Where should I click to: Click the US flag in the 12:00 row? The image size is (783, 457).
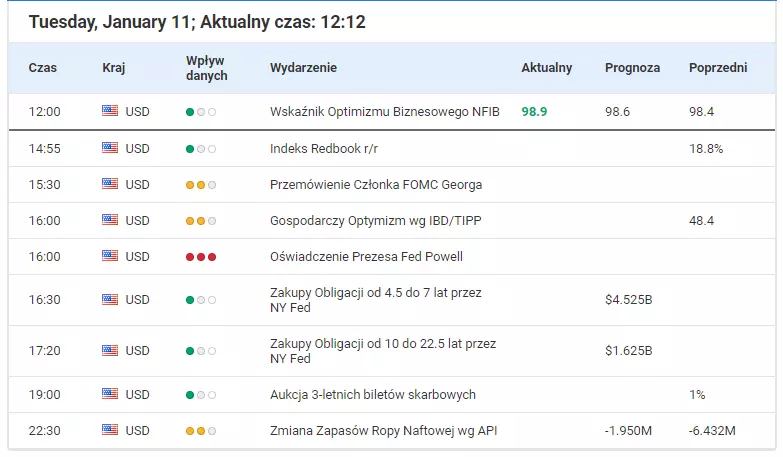[x=110, y=111]
